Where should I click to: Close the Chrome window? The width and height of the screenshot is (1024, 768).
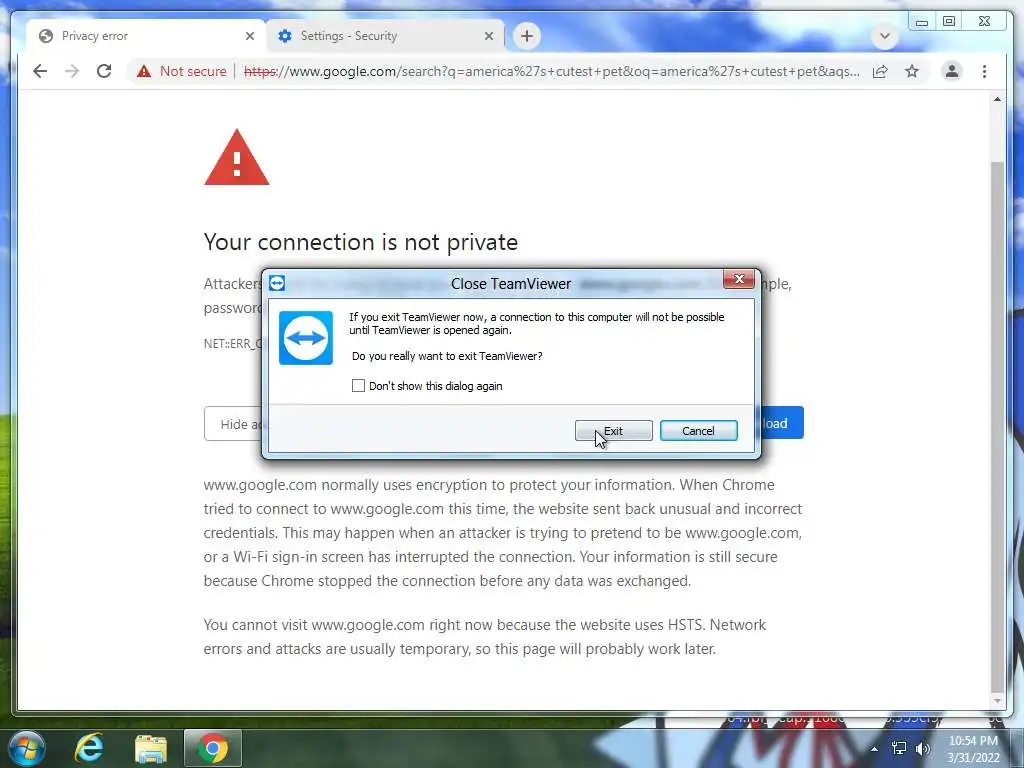984,22
